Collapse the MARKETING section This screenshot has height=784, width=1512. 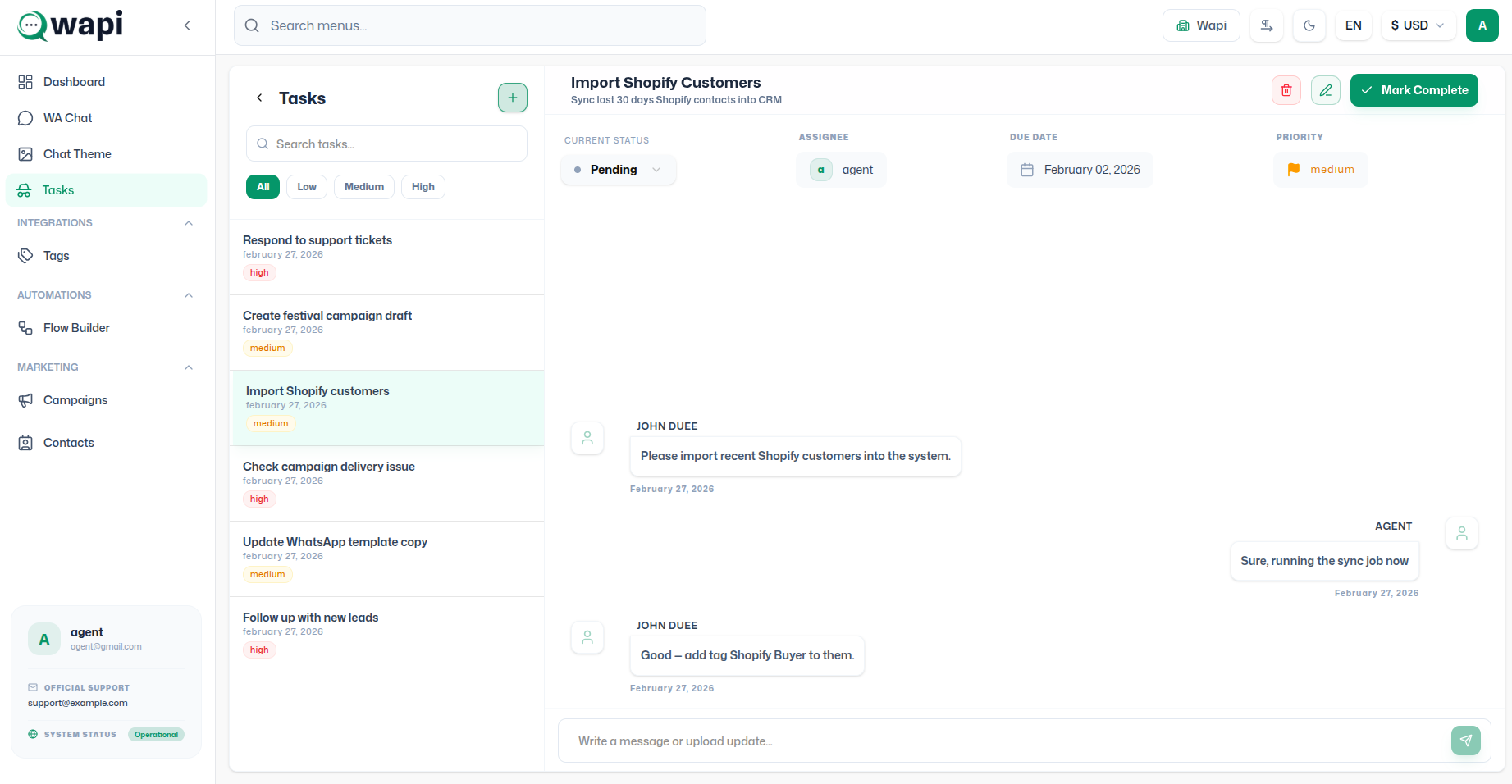pyautogui.click(x=189, y=367)
